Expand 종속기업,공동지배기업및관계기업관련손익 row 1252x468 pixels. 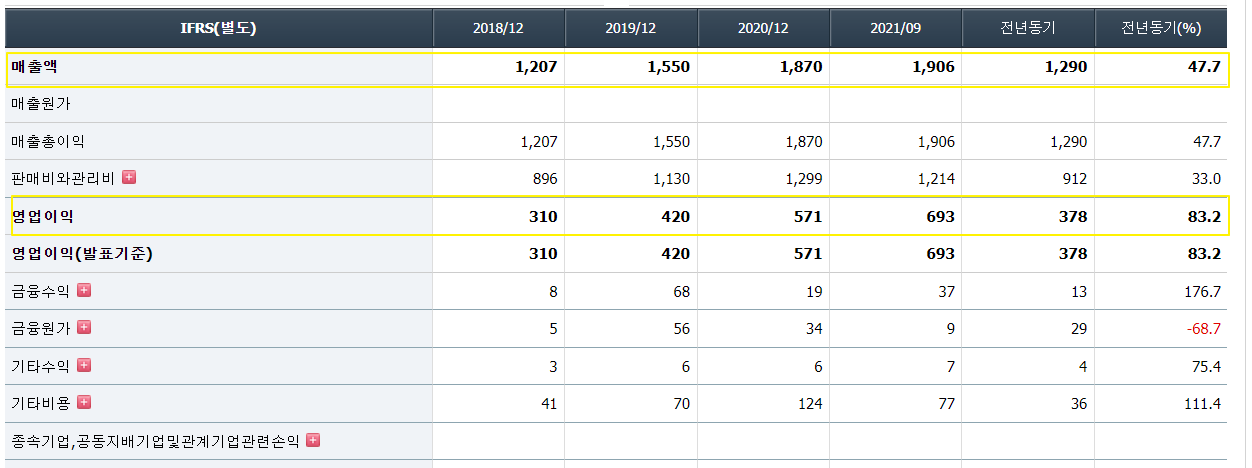pyautogui.click(x=313, y=440)
